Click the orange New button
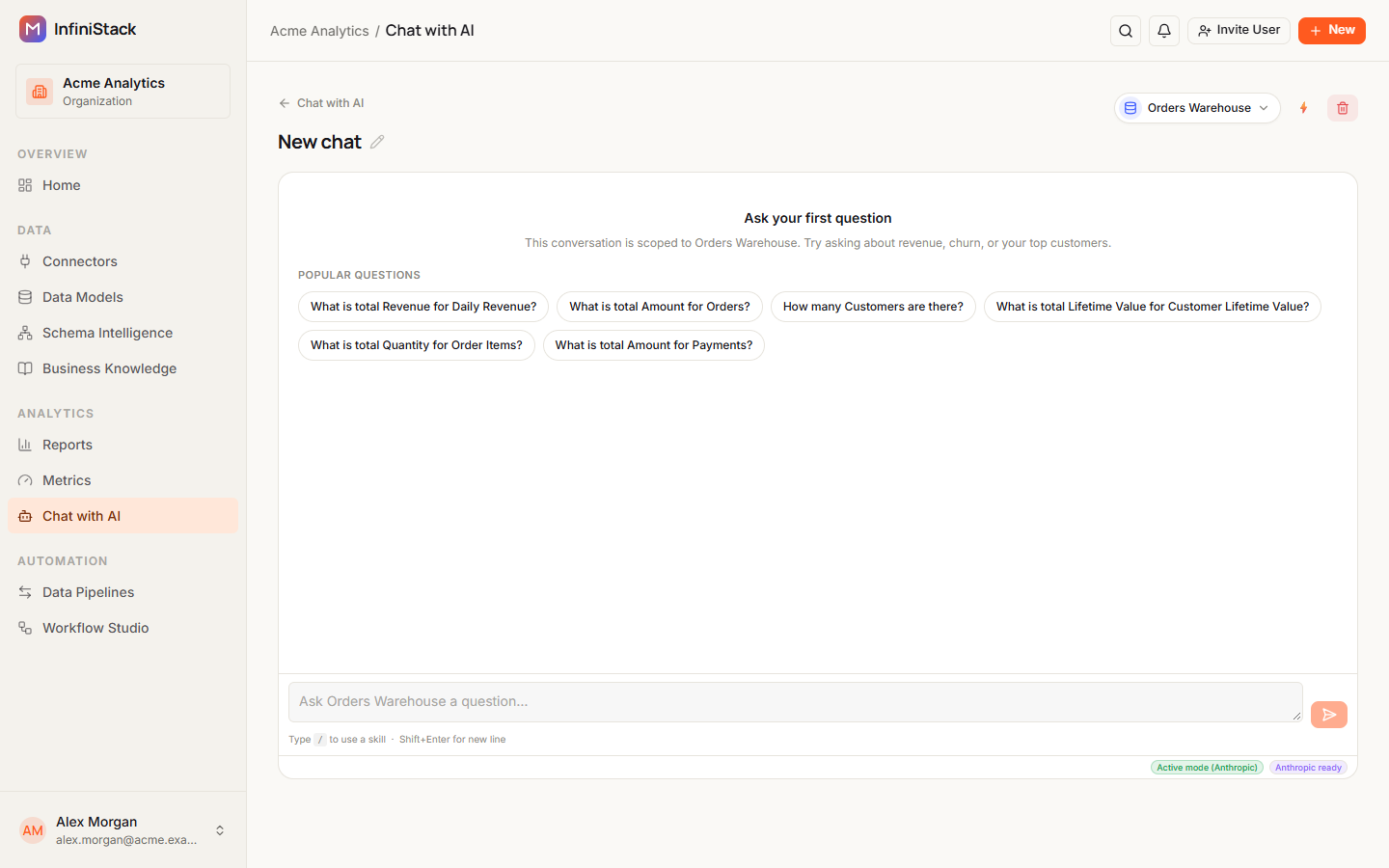Image resolution: width=1389 pixels, height=868 pixels. (x=1331, y=31)
